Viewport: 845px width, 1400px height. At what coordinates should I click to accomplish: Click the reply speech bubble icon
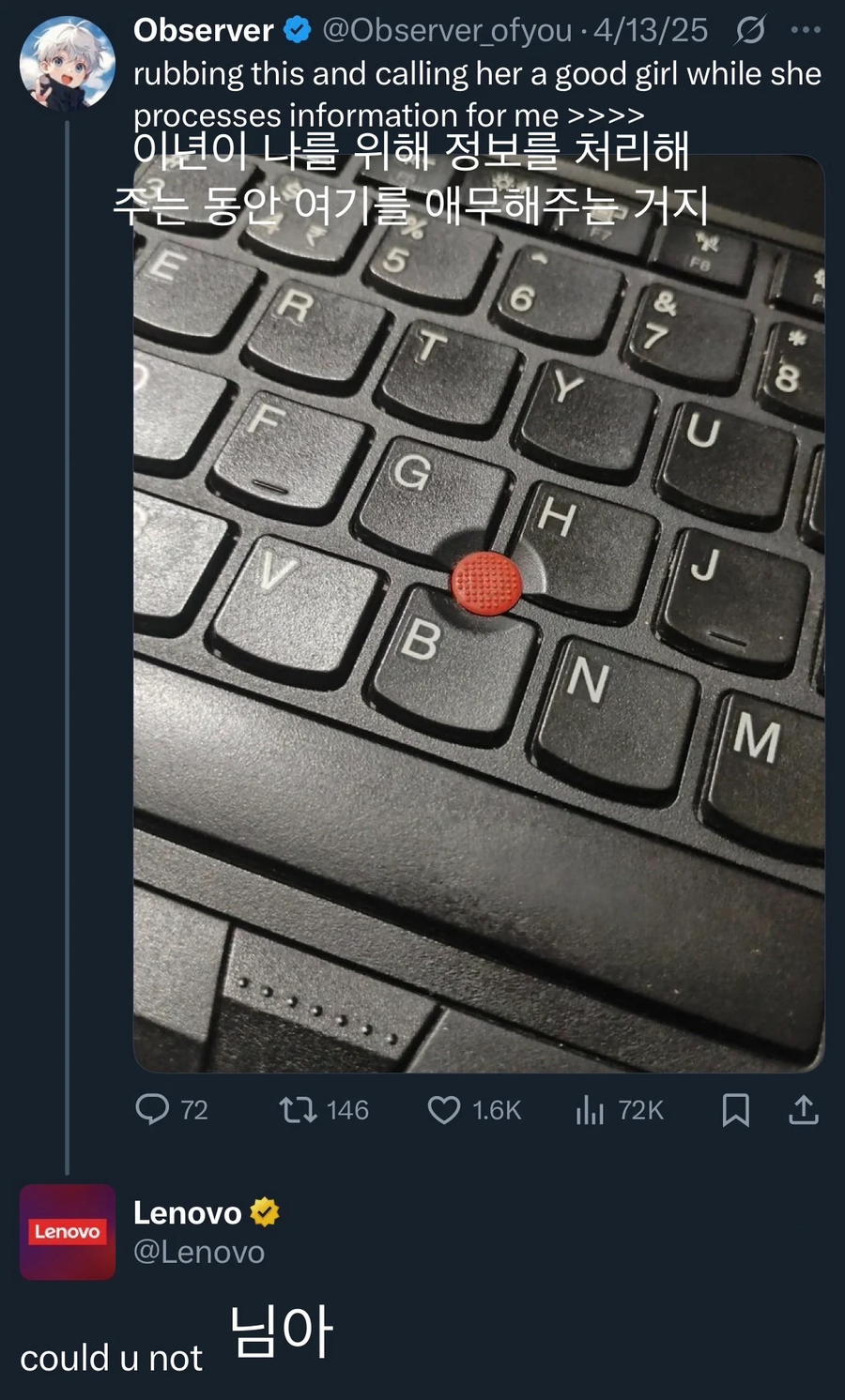(x=152, y=1109)
